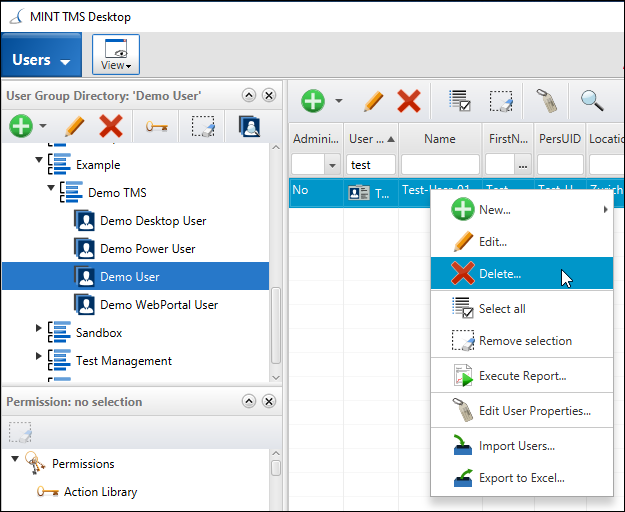Choose Select all from context menu
Image resolution: width=625 pixels, height=512 pixels.
pos(522,308)
